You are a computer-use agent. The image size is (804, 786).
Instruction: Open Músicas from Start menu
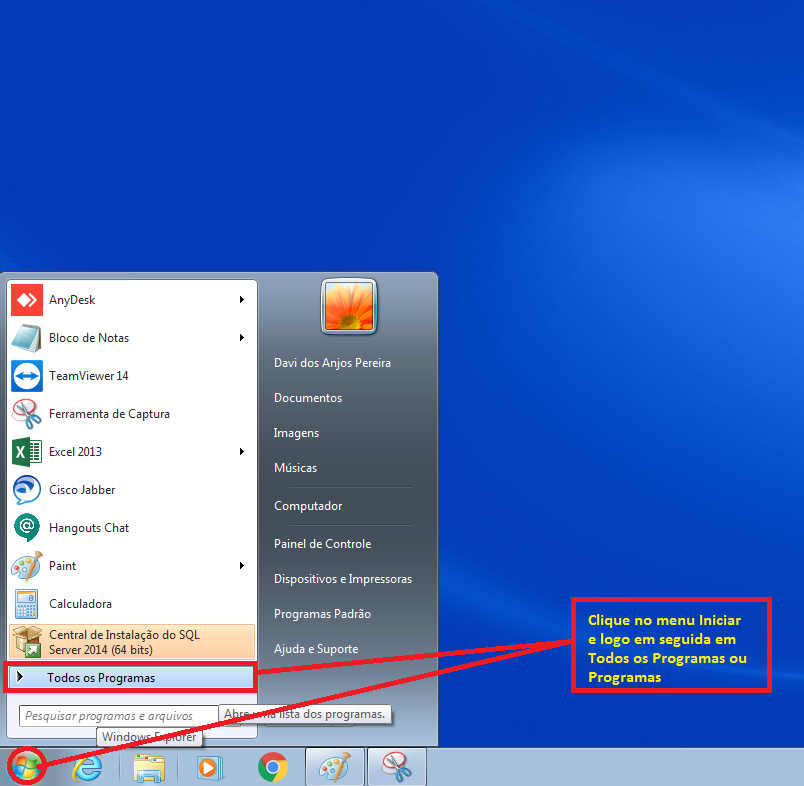(295, 468)
